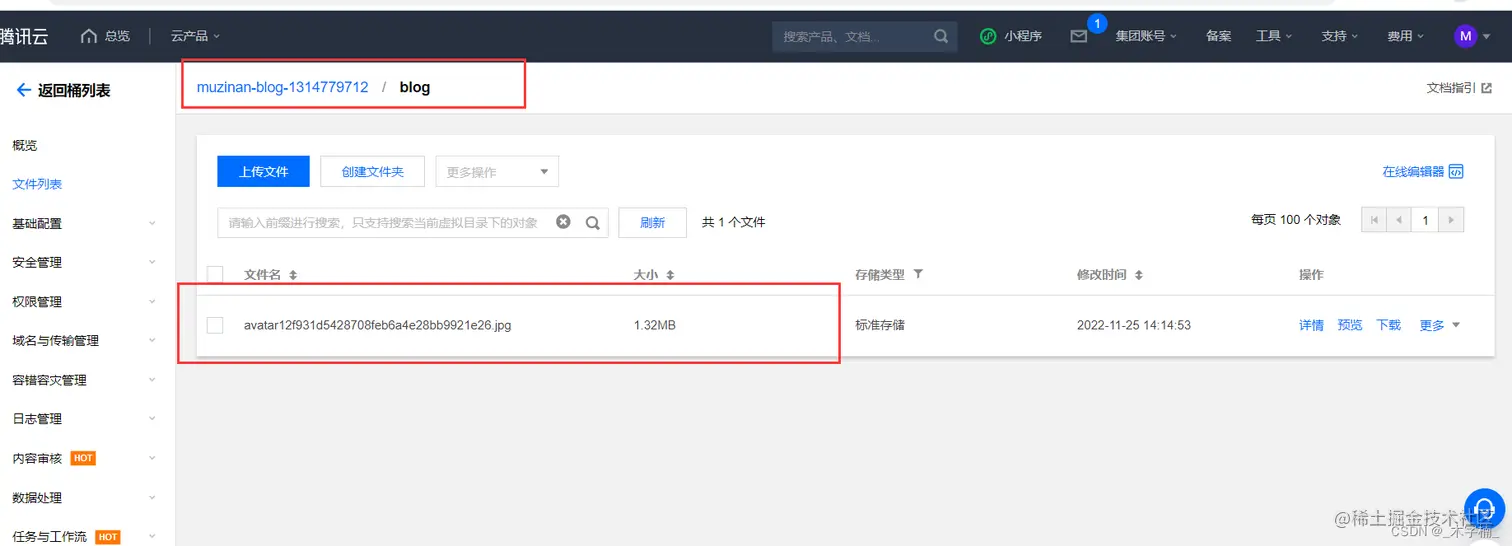Image resolution: width=1512 pixels, height=546 pixels.
Task: Open 概览 in the sidebar
Action: [25, 146]
